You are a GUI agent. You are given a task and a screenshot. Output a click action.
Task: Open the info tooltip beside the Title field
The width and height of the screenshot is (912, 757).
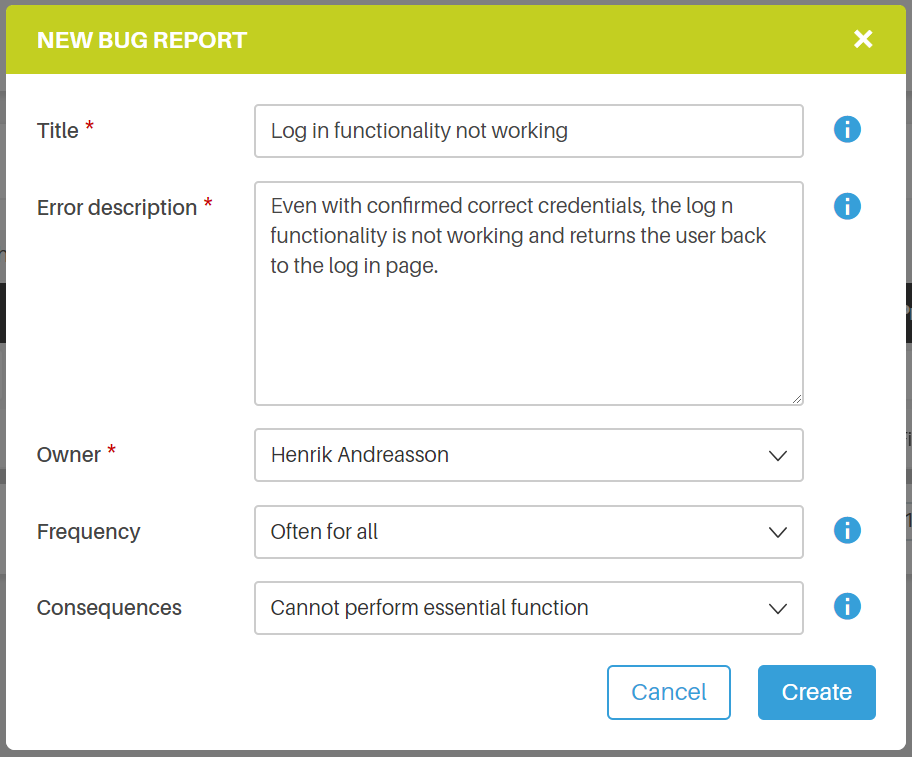(847, 129)
